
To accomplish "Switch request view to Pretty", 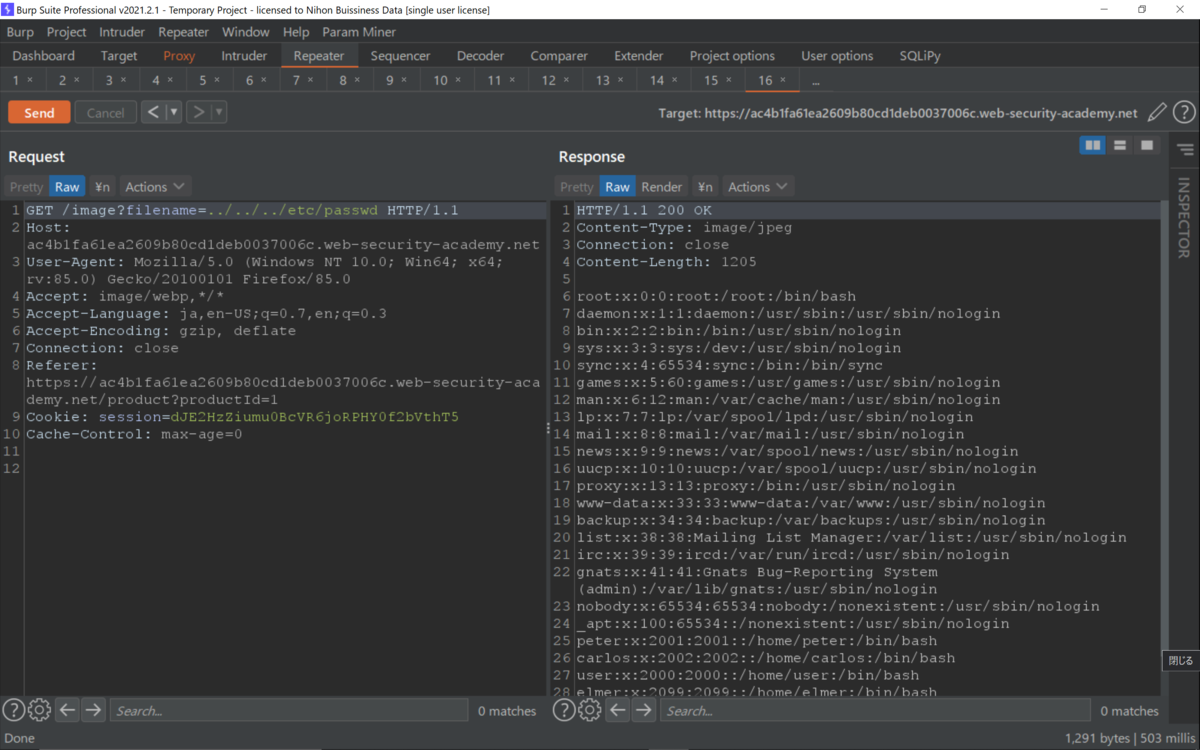I will [x=26, y=187].
